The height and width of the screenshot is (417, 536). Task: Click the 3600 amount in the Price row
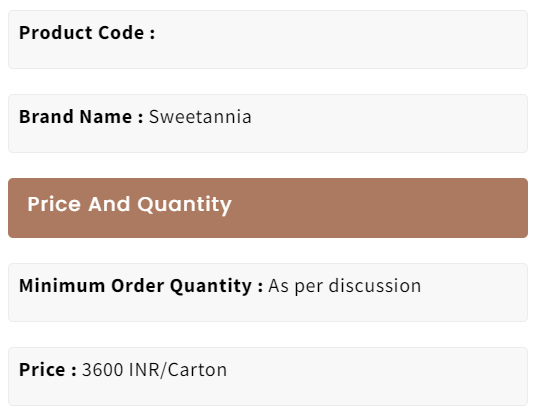[x=103, y=370]
